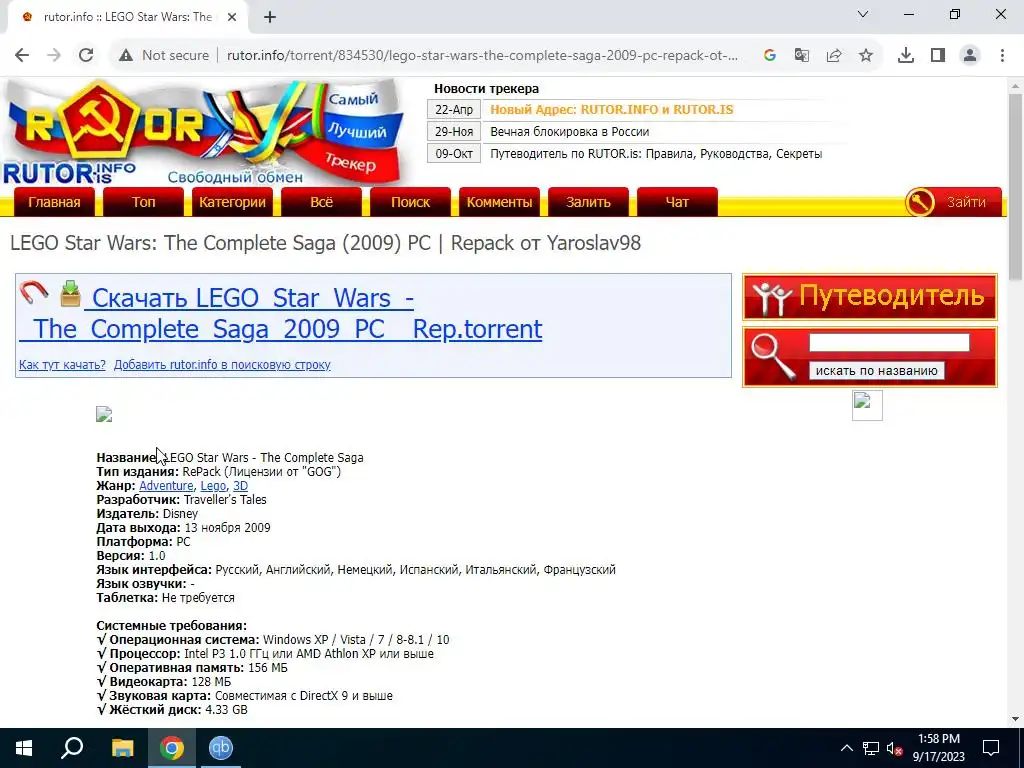Click Добавить rutor.info в поисковую строку link
The image size is (1024, 768).
222,364
